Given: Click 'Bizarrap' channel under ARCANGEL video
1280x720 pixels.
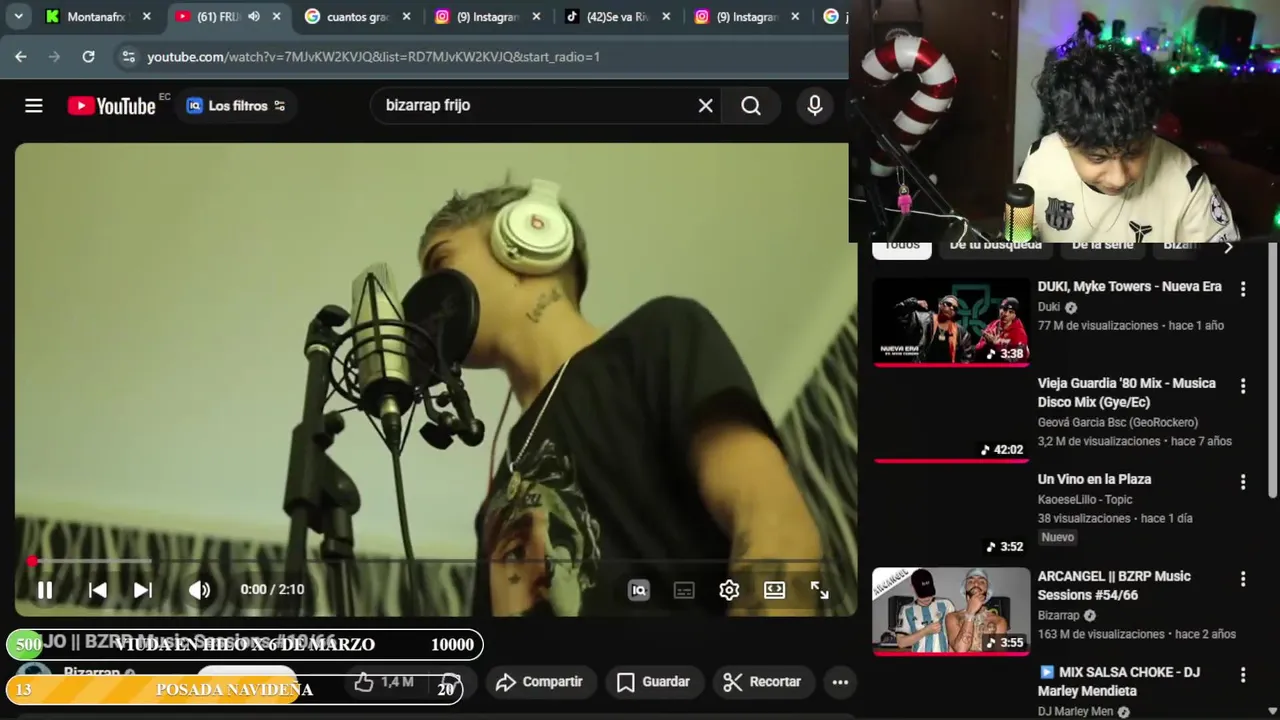Looking at the screenshot, I should click(1058, 615).
